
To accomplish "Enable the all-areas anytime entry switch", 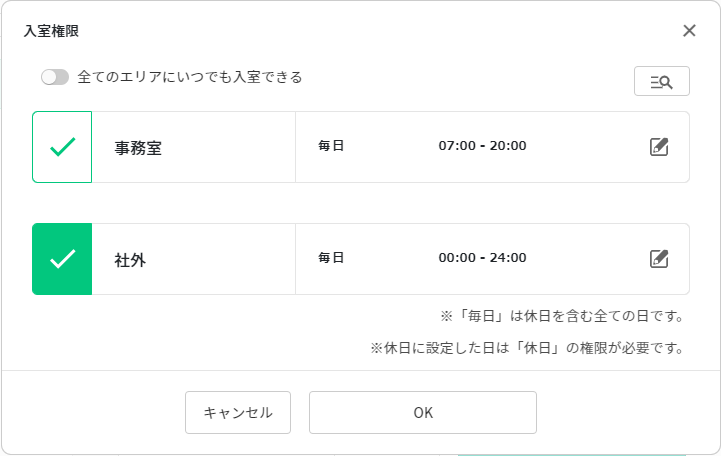I will tap(55, 77).
